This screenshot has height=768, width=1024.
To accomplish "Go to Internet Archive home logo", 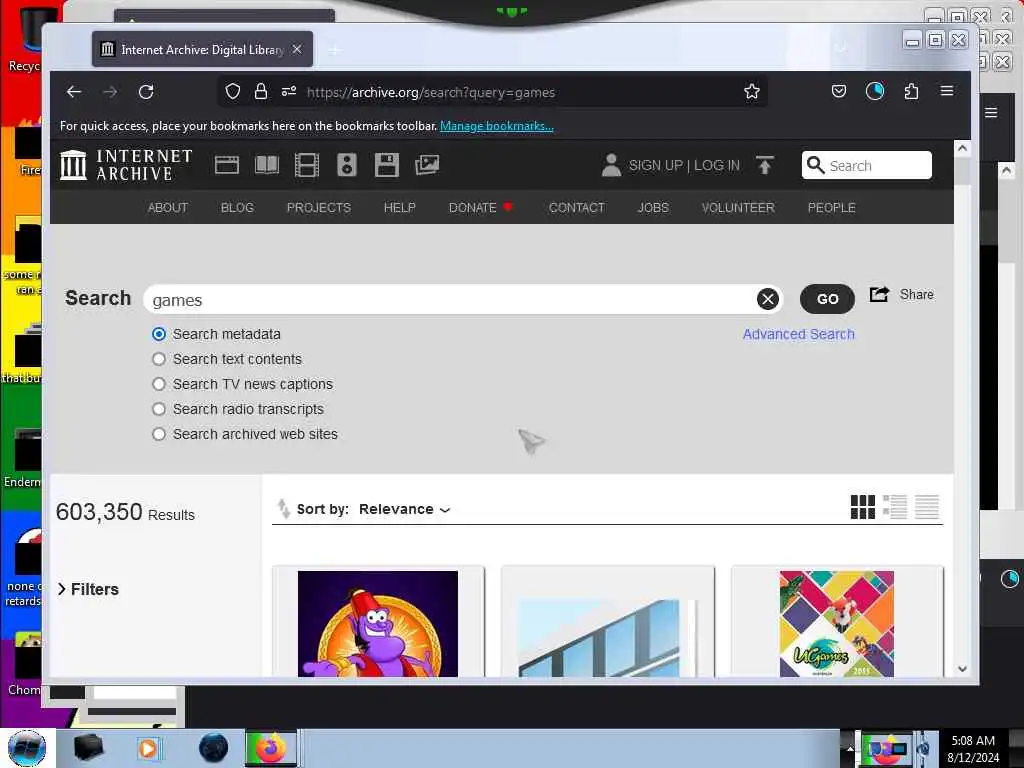I will tap(126, 165).
